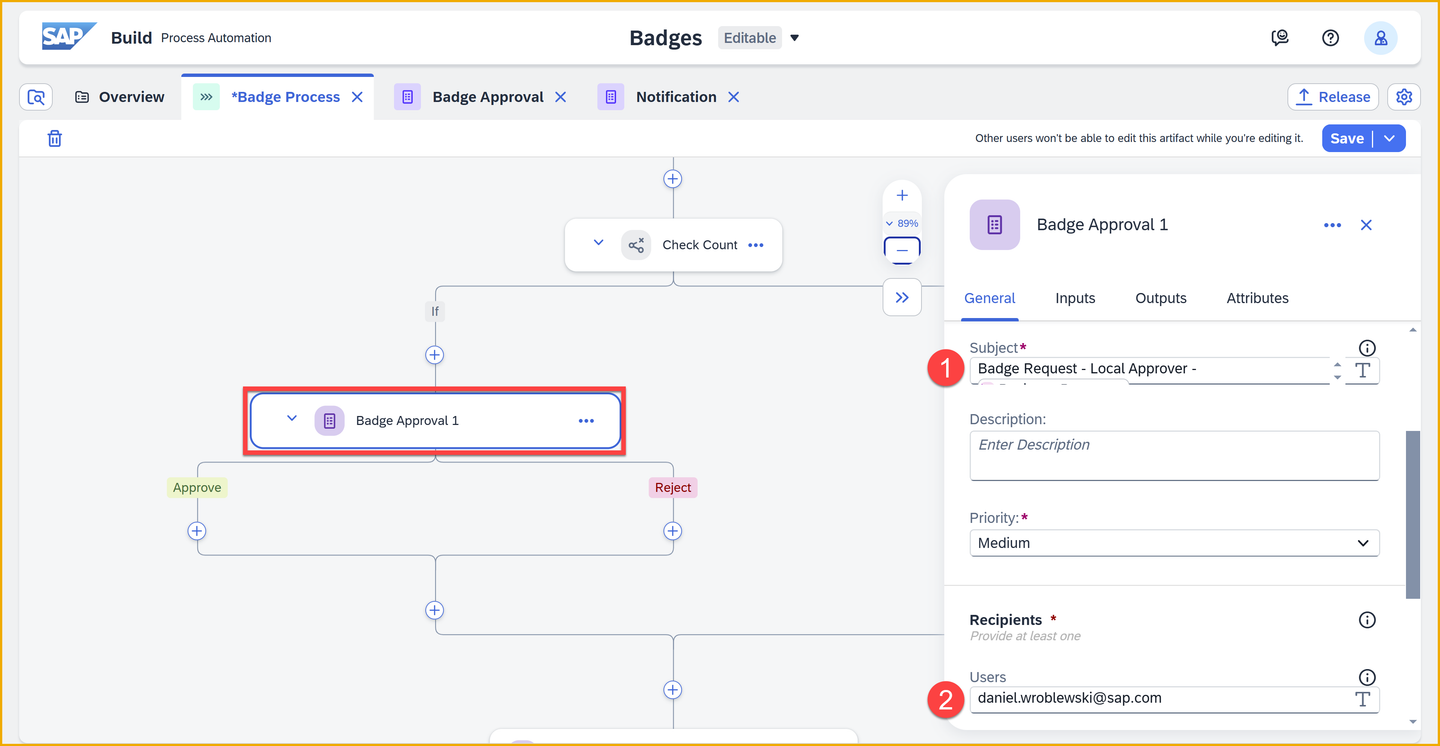
Task: Click the Save button
Action: point(1347,139)
